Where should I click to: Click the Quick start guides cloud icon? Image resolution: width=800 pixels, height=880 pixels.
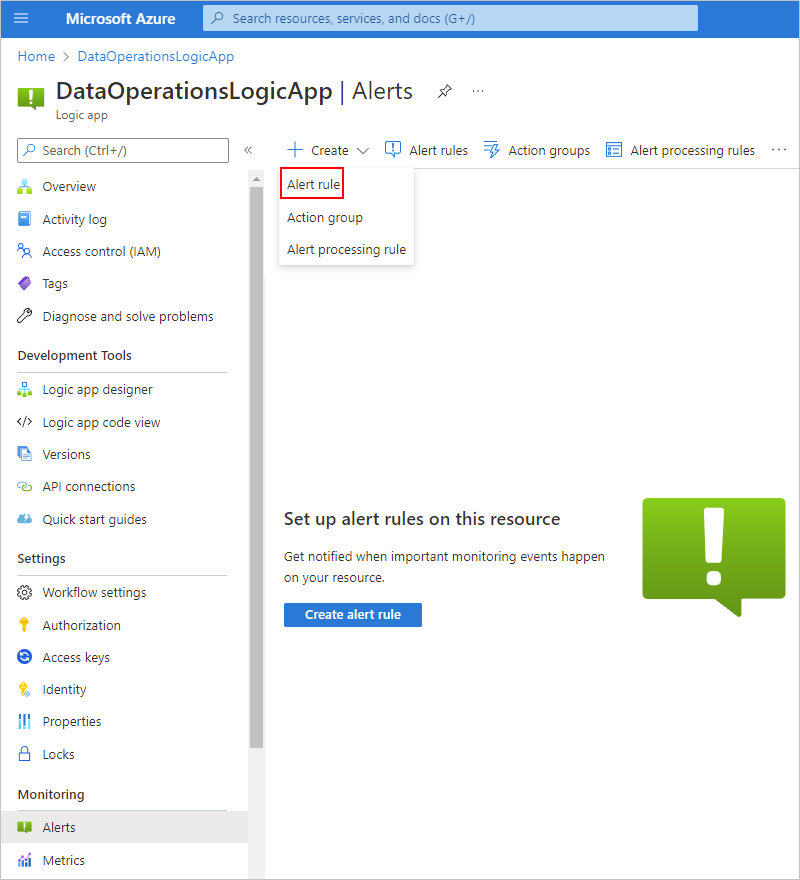25,519
